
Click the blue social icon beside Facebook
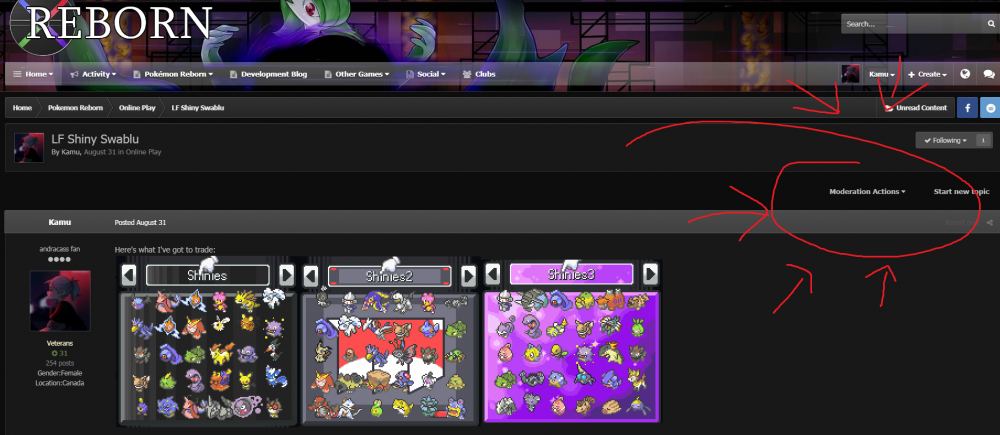click(990, 108)
